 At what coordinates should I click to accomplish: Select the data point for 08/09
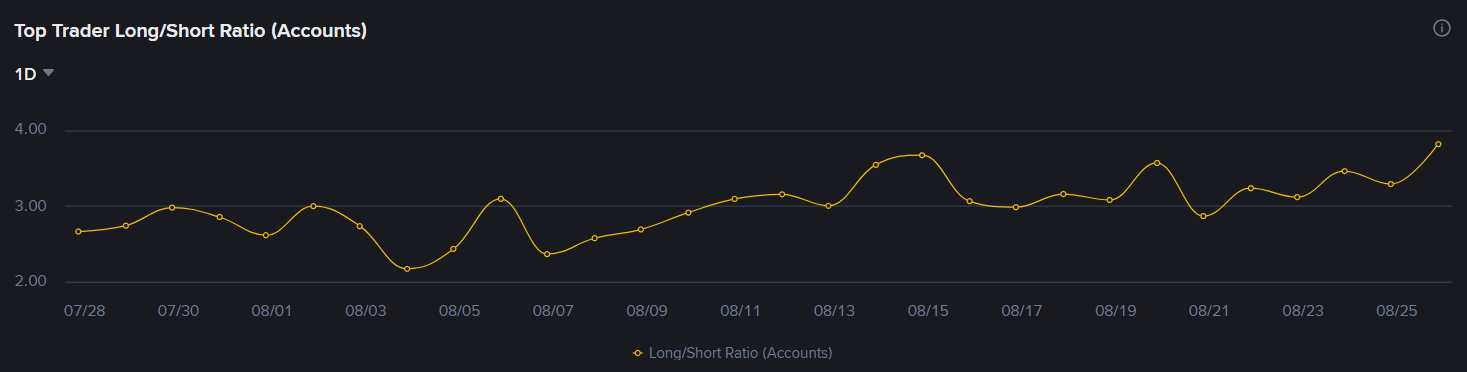(641, 229)
